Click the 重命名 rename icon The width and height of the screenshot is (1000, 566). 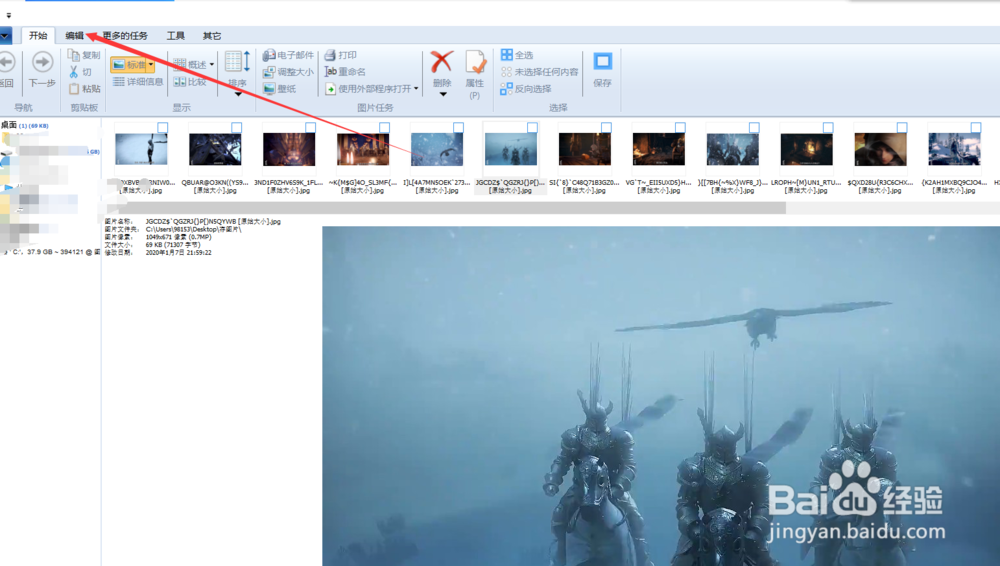pyautogui.click(x=330, y=71)
